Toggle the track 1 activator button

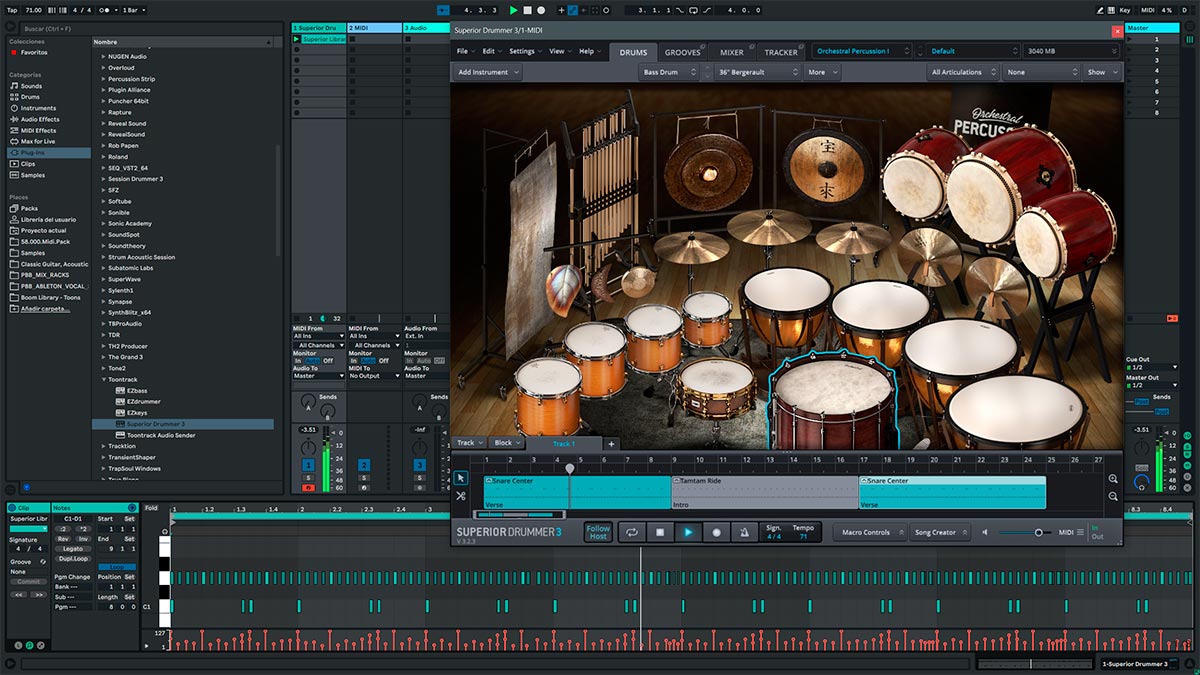tap(308, 464)
